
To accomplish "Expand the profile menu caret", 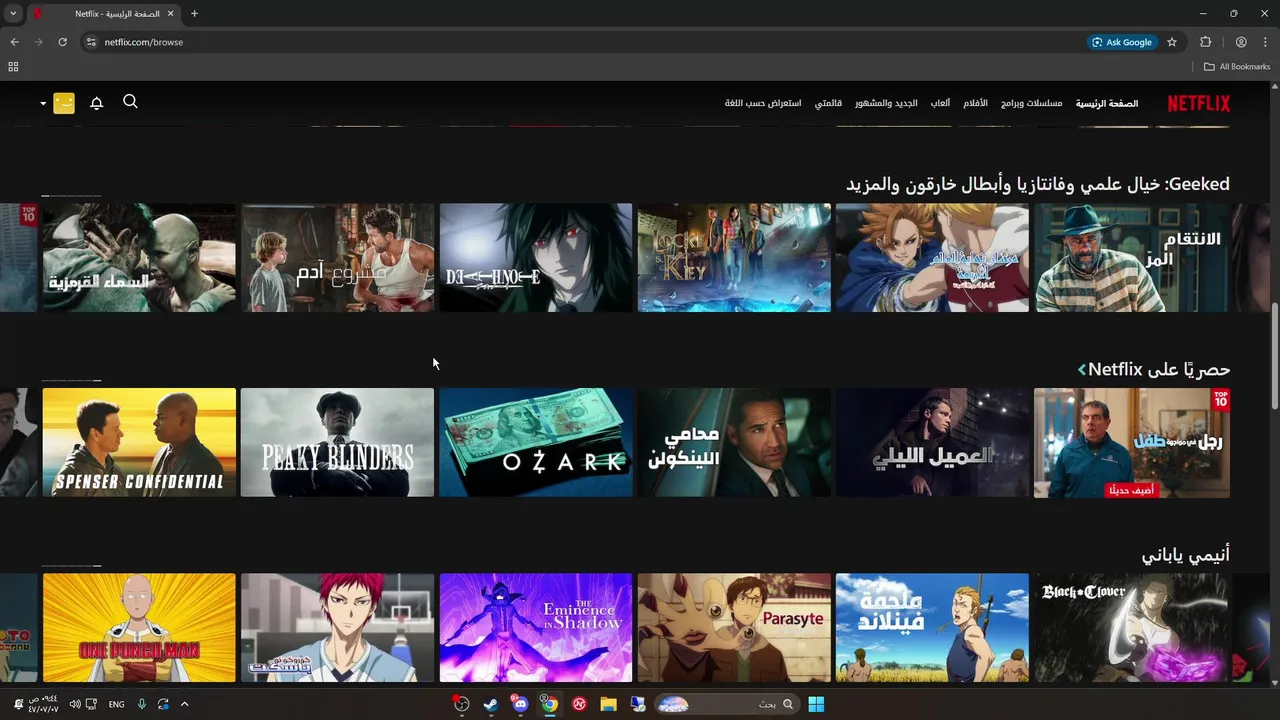I will coord(43,103).
